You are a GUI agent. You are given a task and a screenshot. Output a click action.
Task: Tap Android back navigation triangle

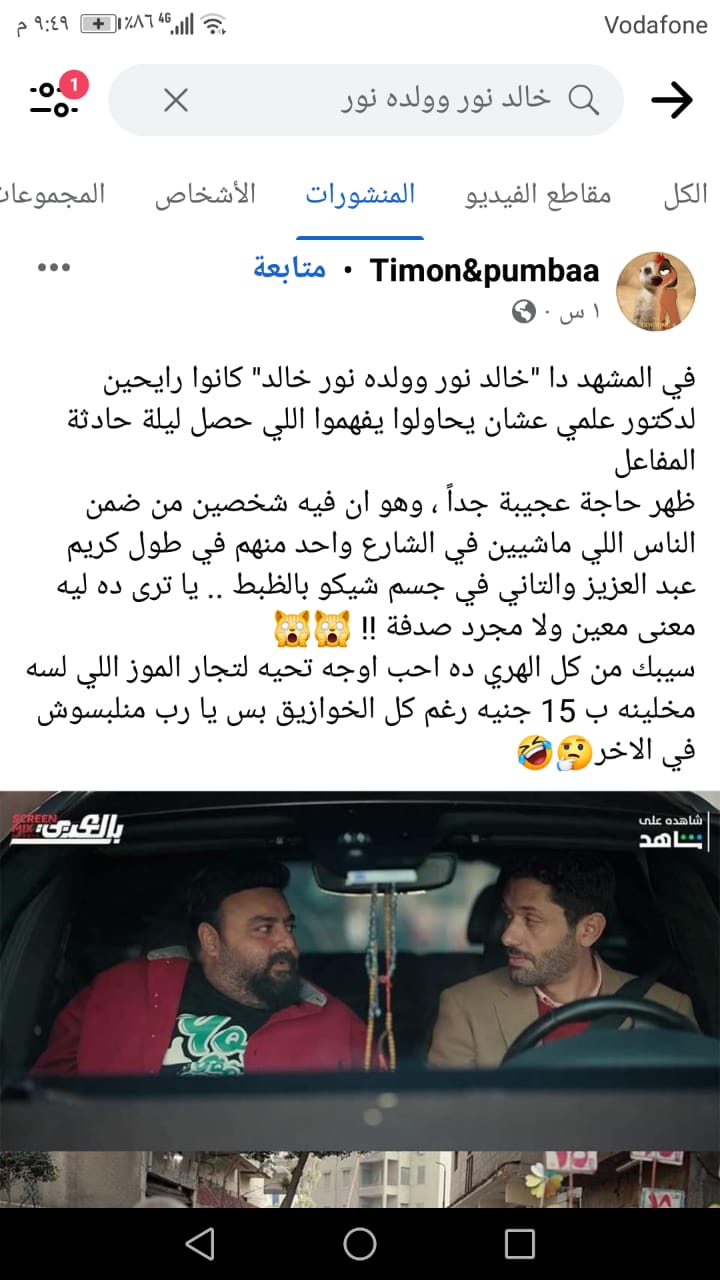tap(200, 1243)
